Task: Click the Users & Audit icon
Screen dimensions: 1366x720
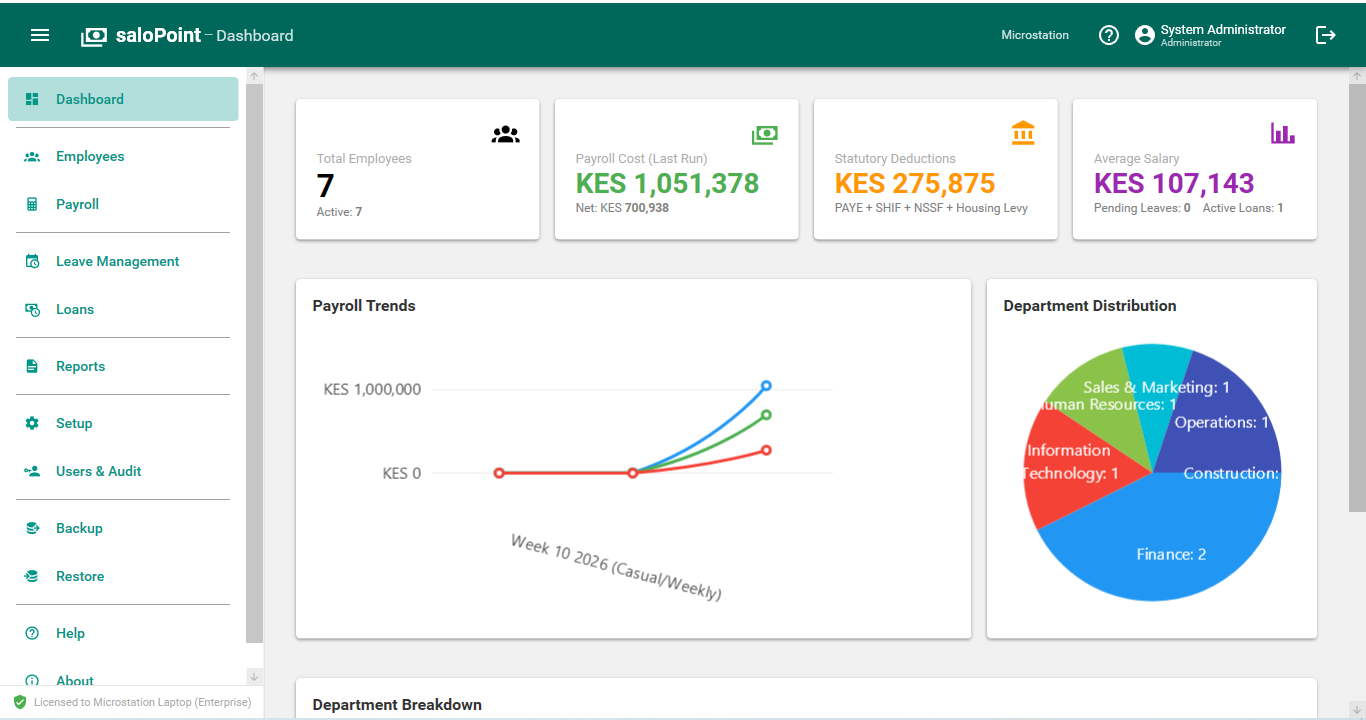Action: tap(33, 471)
